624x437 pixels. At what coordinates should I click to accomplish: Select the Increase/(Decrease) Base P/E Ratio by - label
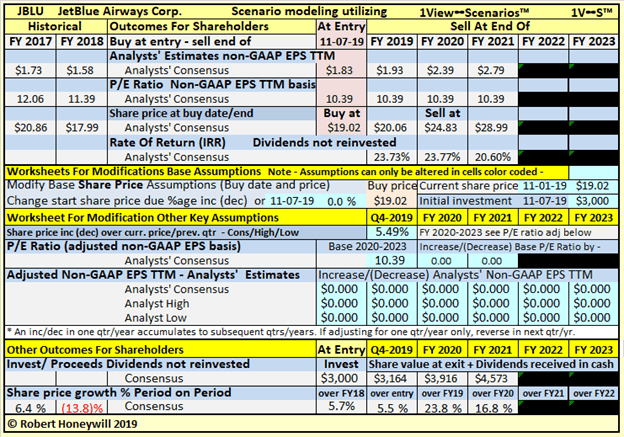point(510,247)
